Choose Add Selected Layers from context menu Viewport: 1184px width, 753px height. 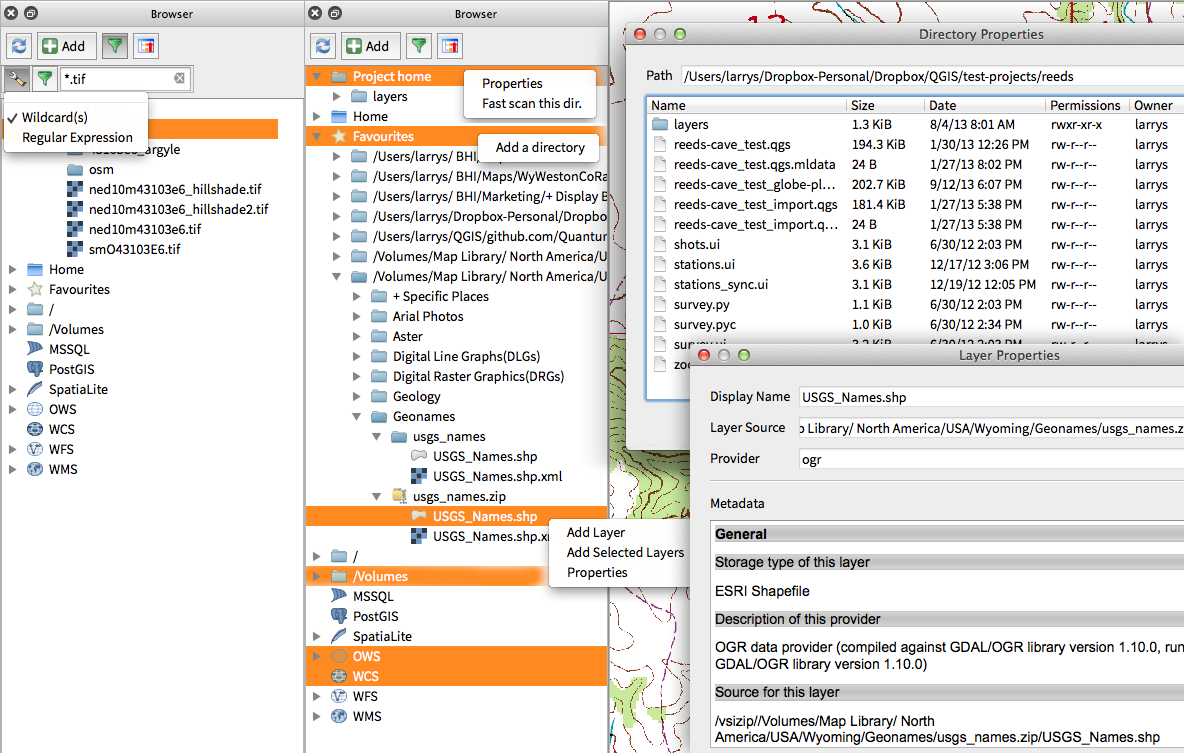coord(625,553)
